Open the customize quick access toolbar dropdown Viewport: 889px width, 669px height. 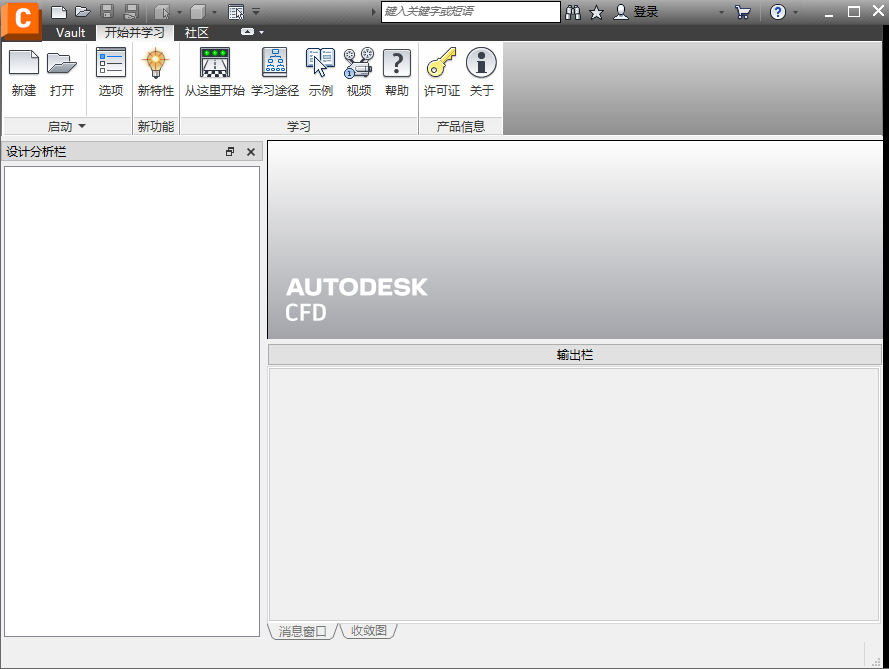[256, 11]
